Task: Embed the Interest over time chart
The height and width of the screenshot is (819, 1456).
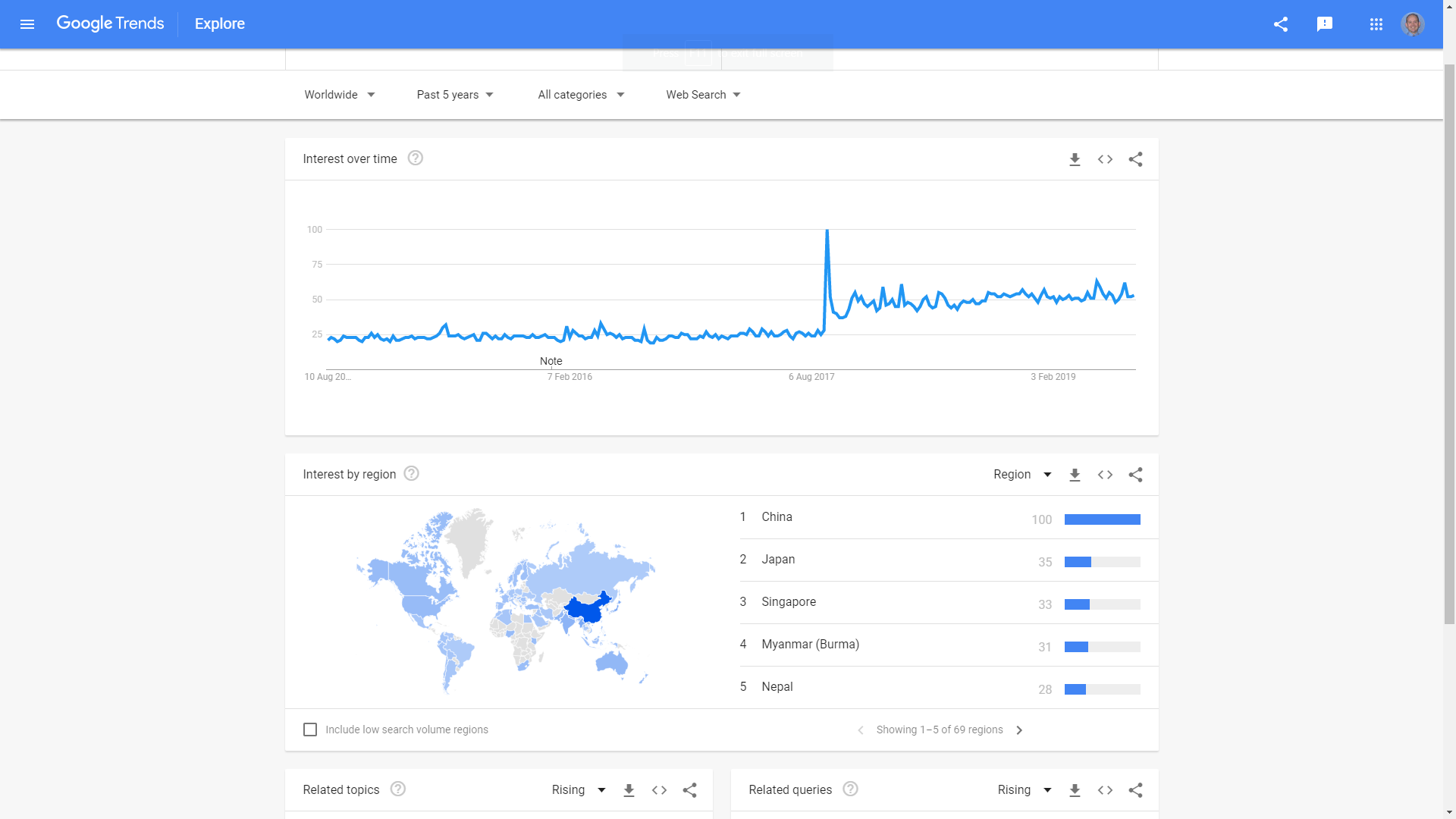Action: click(1105, 159)
